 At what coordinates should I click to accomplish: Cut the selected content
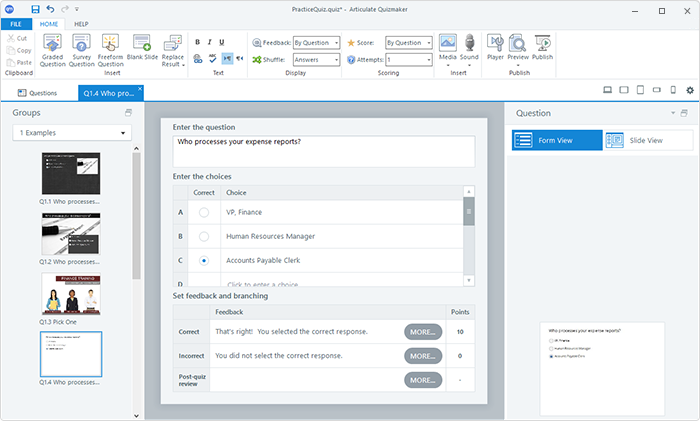17,38
